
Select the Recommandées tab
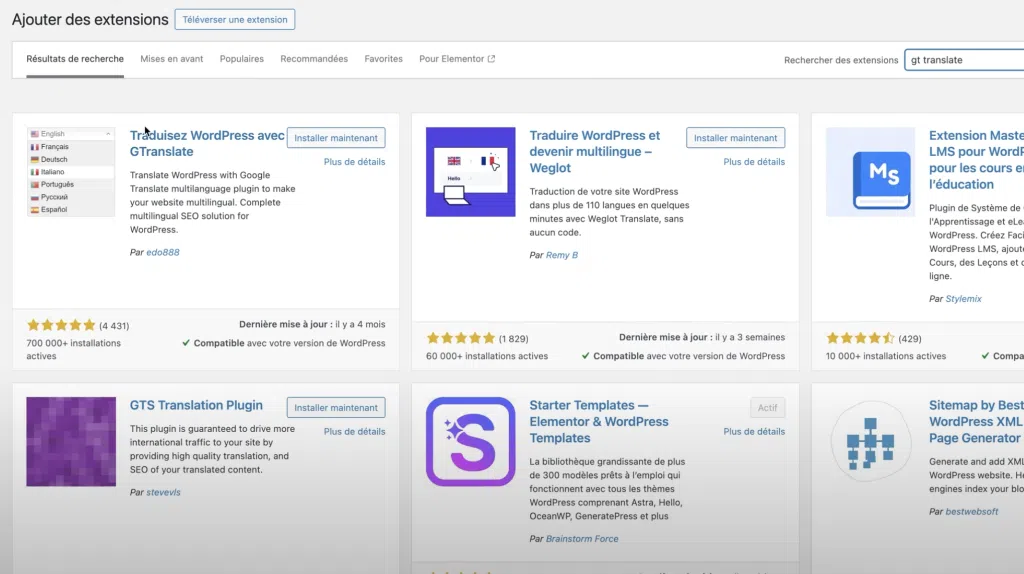(314, 59)
